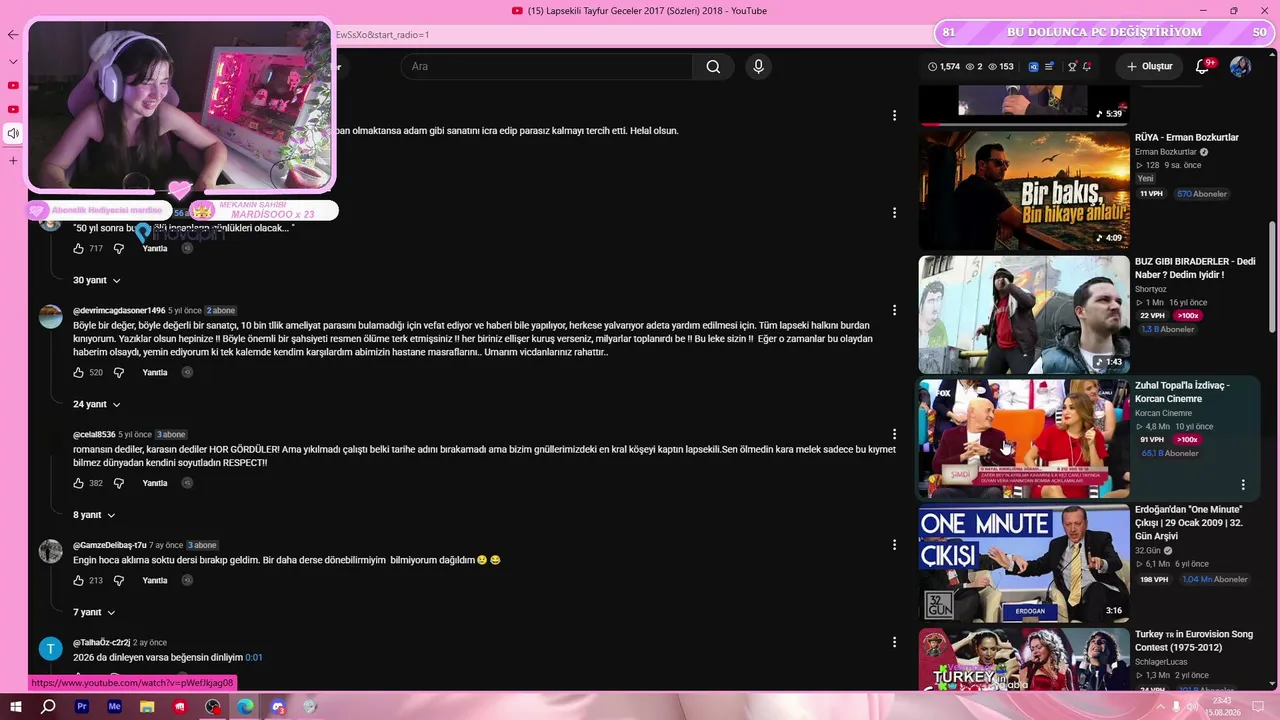Click the Korcan Cinemre channel name
Image resolution: width=1280 pixels, height=720 pixels.
(x=1163, y=413)
